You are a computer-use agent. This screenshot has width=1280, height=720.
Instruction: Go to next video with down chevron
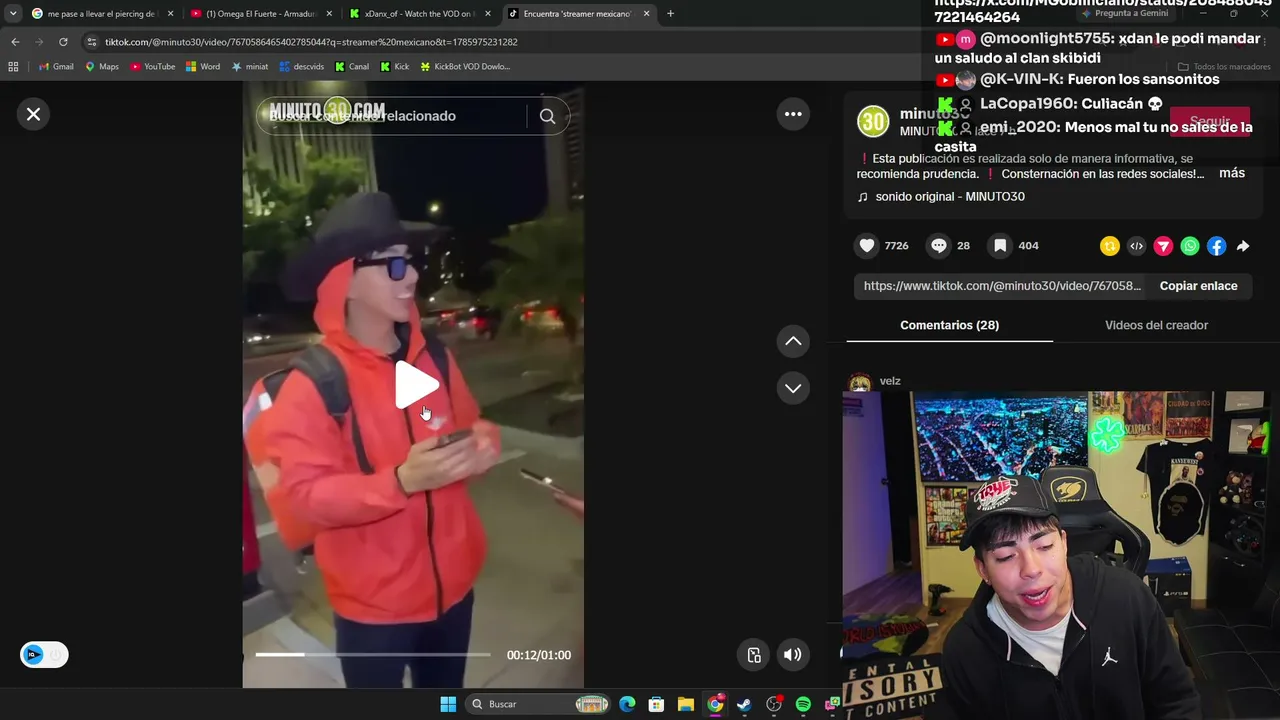(793, 388)
